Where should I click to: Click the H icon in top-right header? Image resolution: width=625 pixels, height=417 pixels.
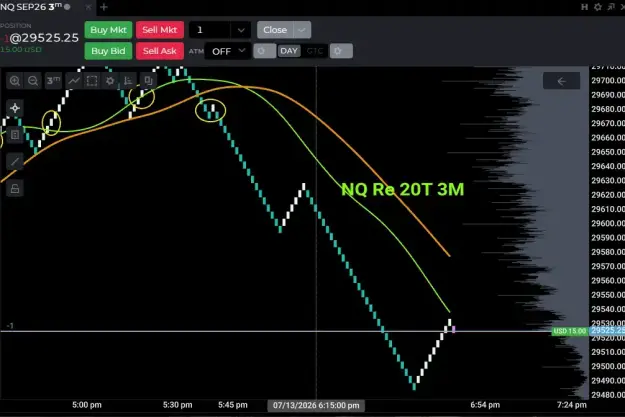point(584,7)
